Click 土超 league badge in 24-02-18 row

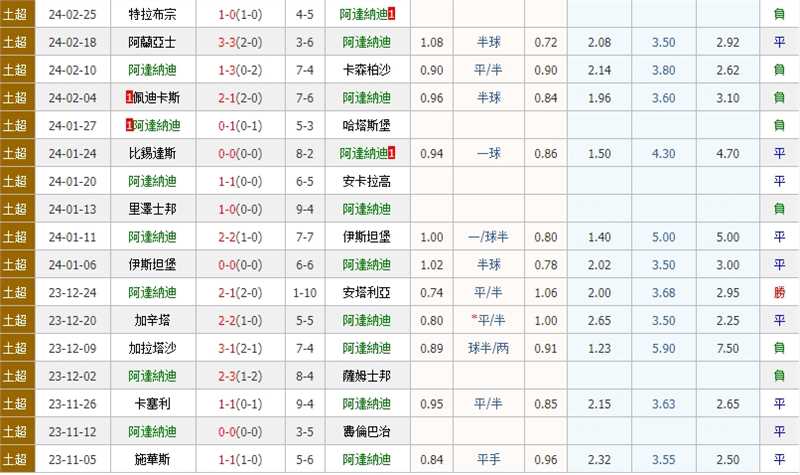click(15, 42)
